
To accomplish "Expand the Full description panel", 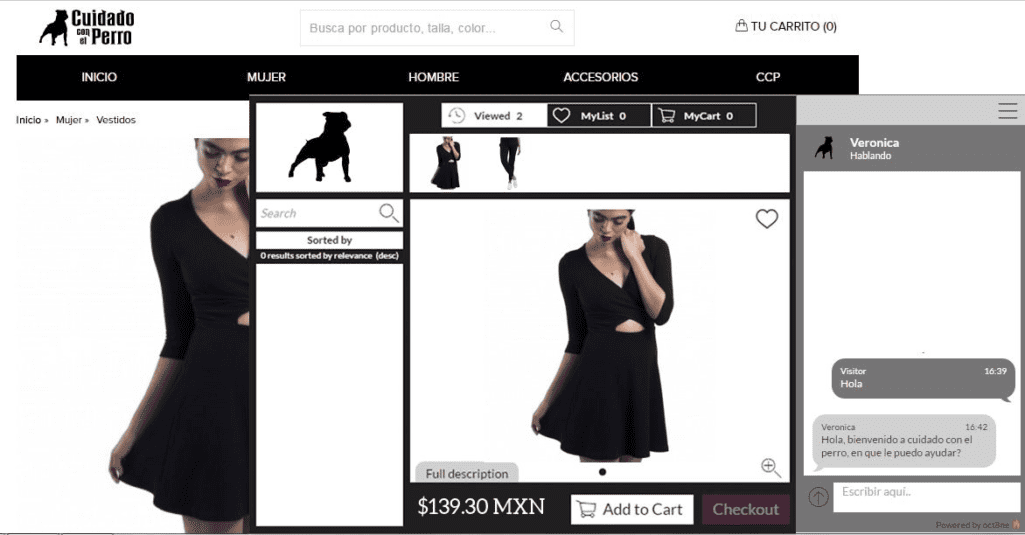I will pos(467,473).
